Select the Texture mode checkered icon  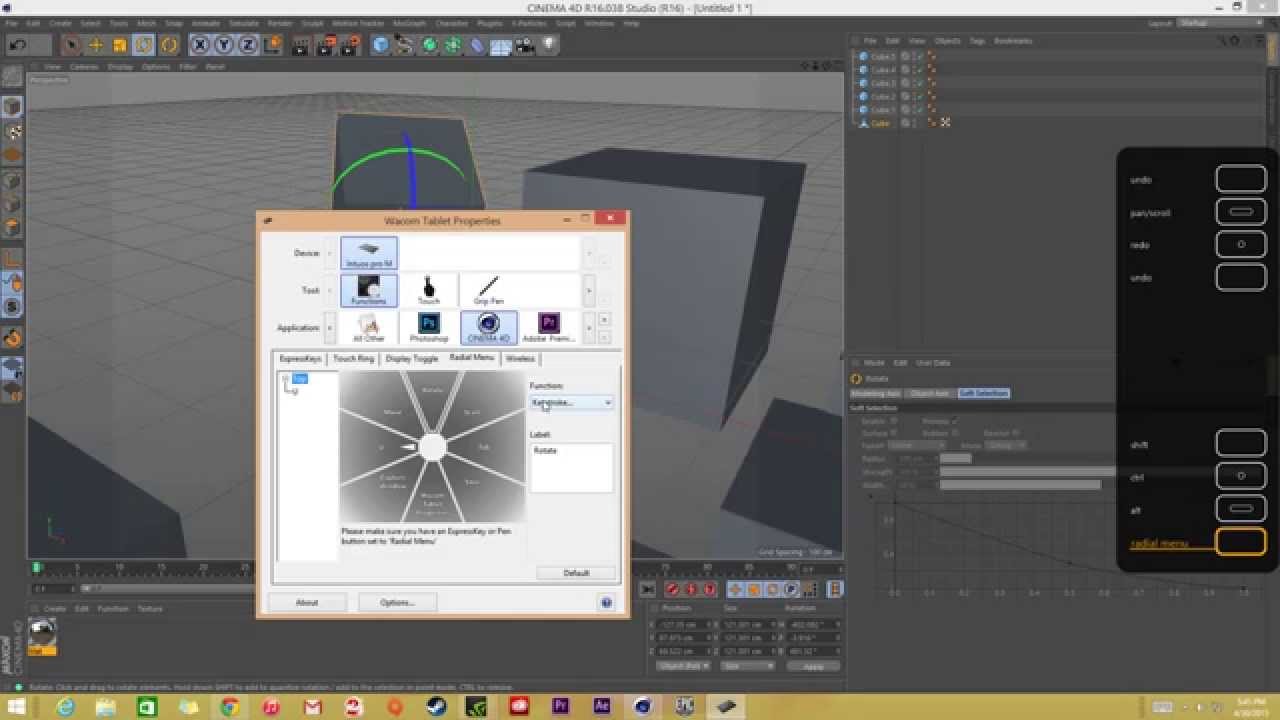pos(12,131)
